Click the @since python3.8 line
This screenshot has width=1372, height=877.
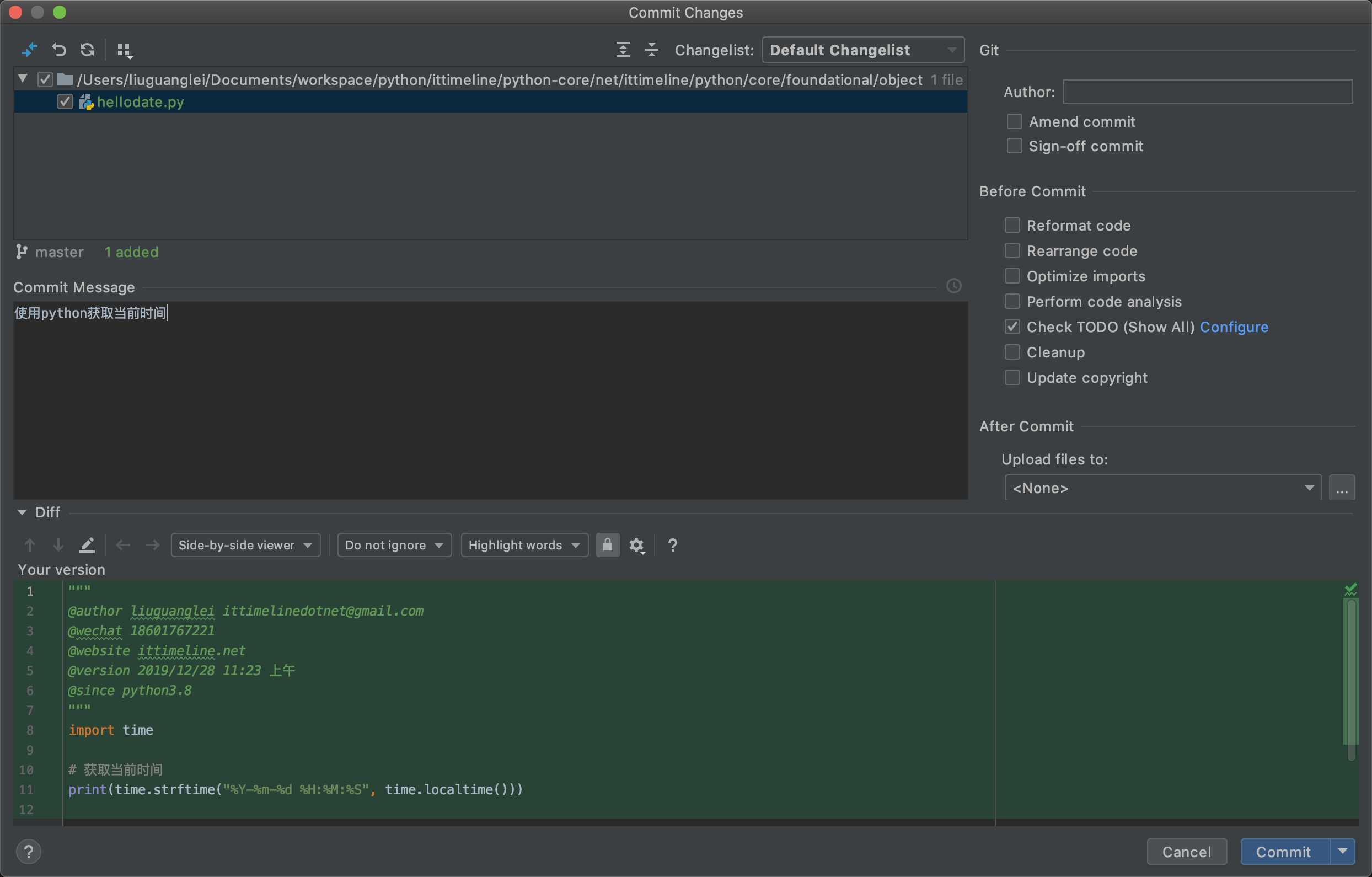click(x=130, y=691)
